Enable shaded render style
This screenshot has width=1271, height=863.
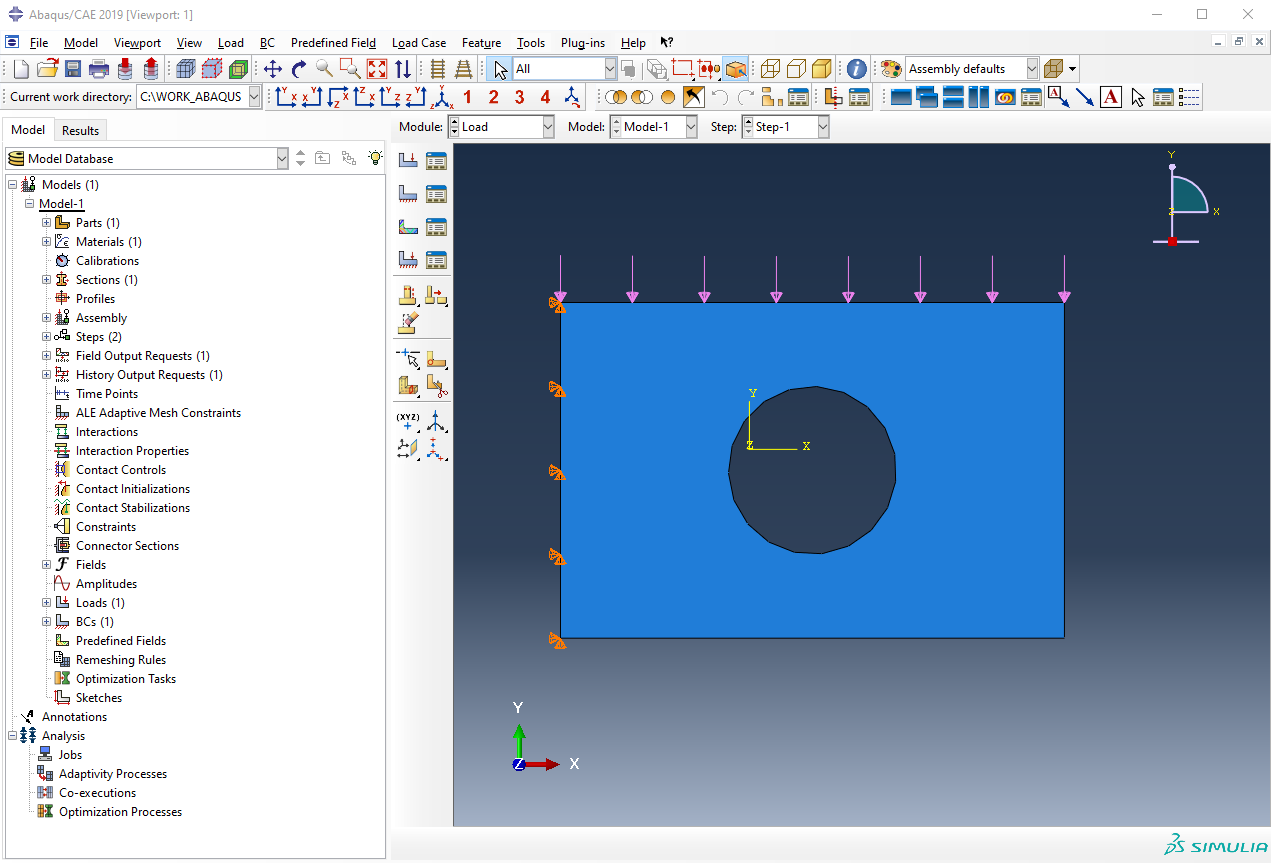[x=821, y=69]
